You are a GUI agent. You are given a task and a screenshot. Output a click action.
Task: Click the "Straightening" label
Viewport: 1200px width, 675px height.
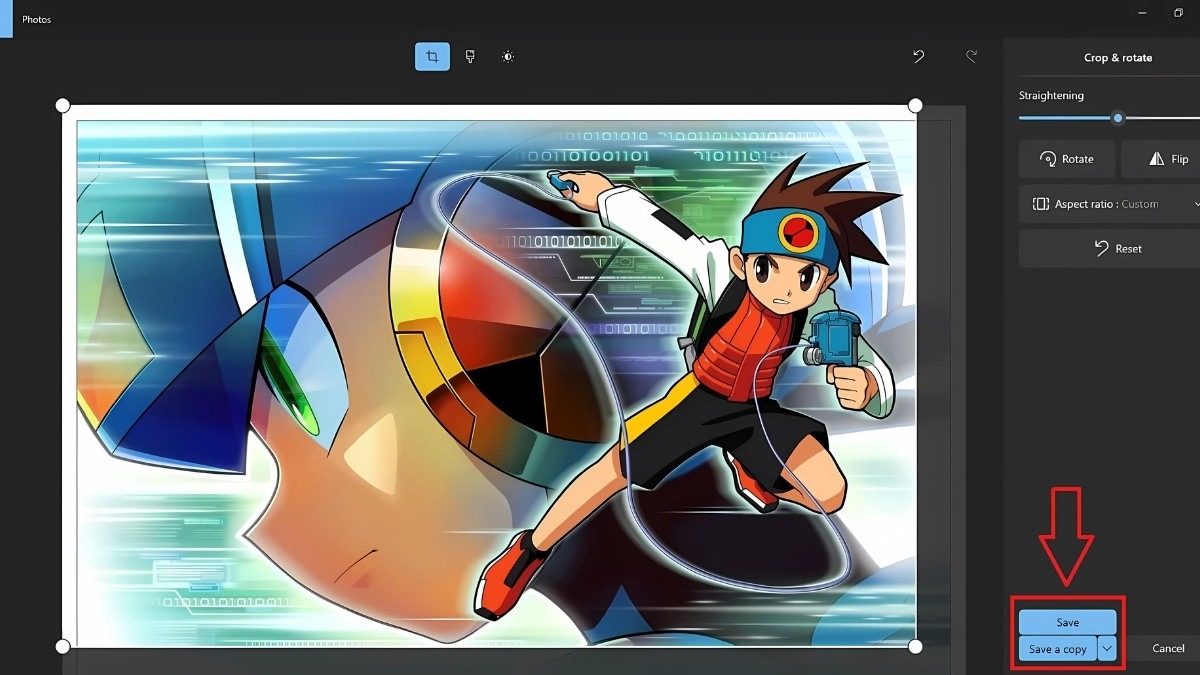[x=1051, y=96]
